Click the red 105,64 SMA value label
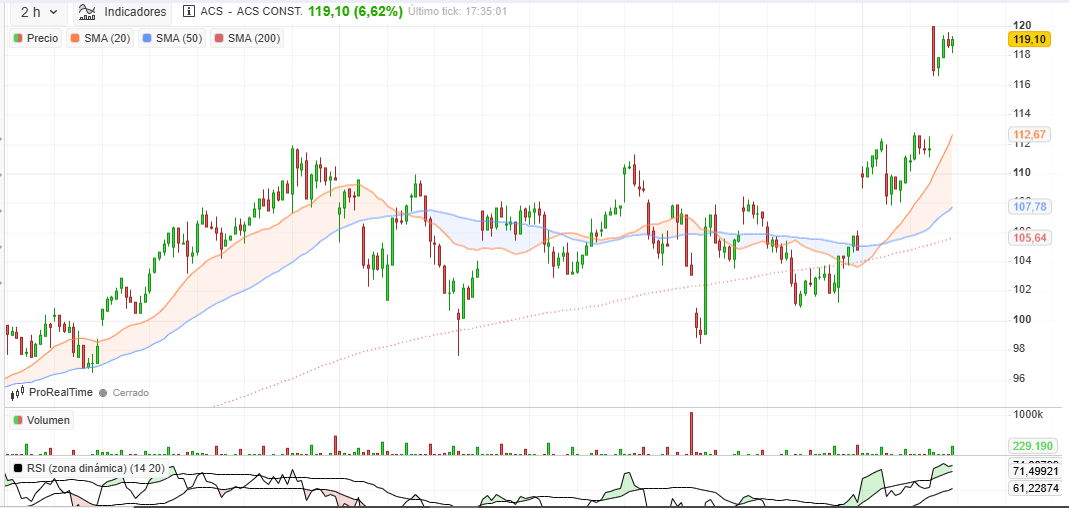 [x=1029, y=237]
